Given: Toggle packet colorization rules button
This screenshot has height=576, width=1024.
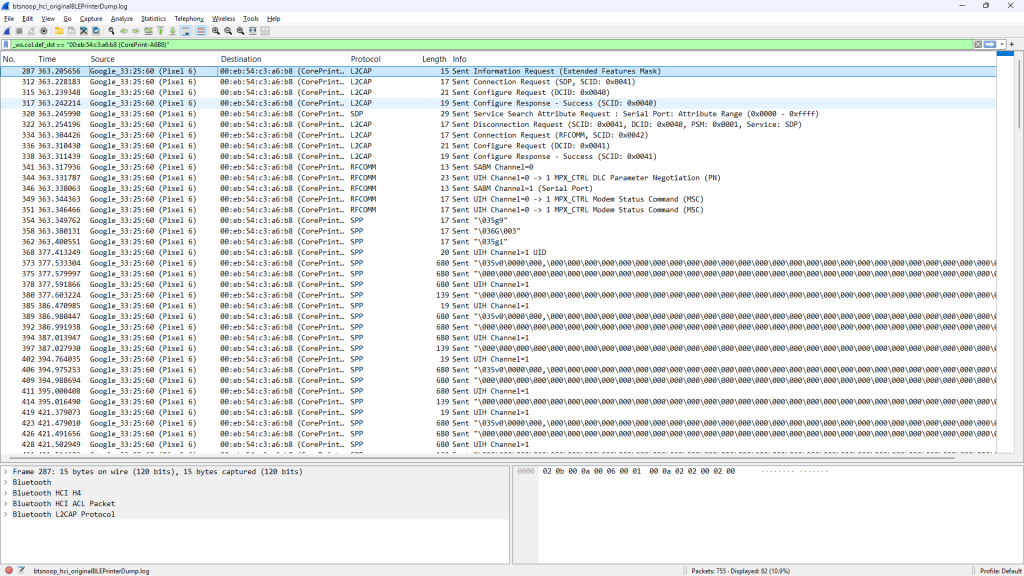Looking at the screenshot, I should pyautogui.click(x=201, y=31).
